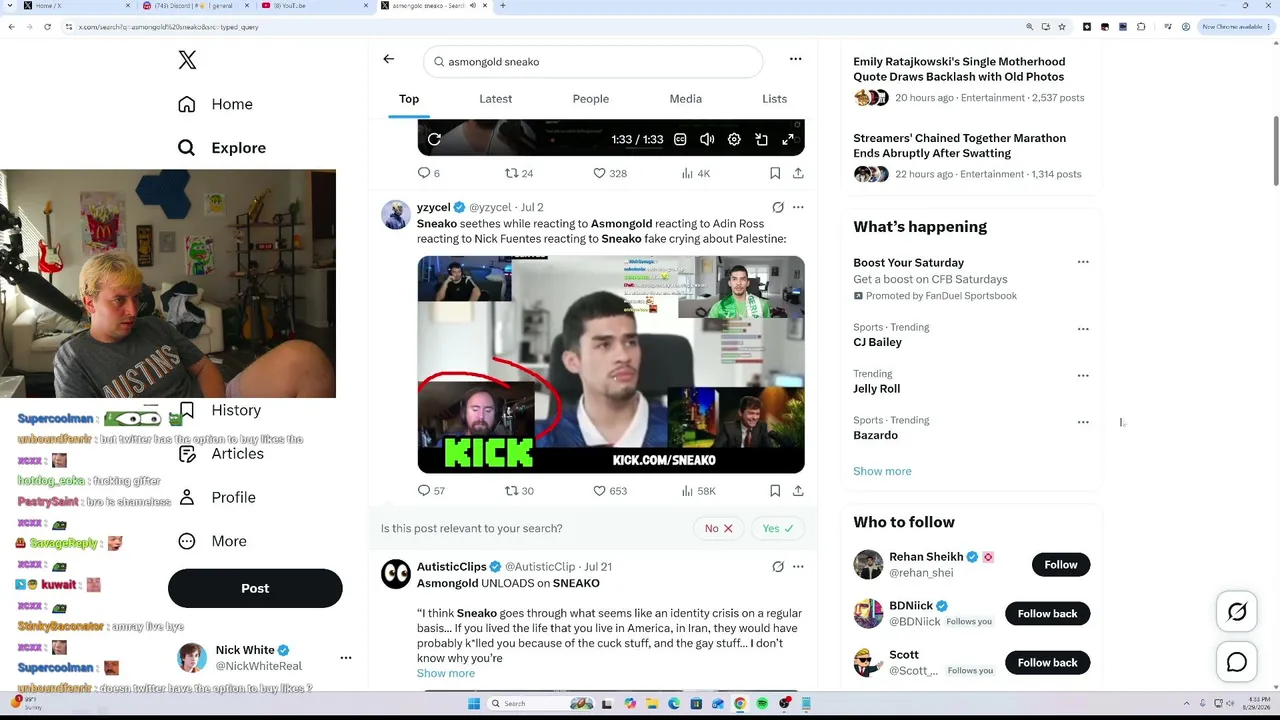This screenshot has width=1280, height=720.
Task: Ask Grok about the AutisticClips post
Action: coord(778,567)
